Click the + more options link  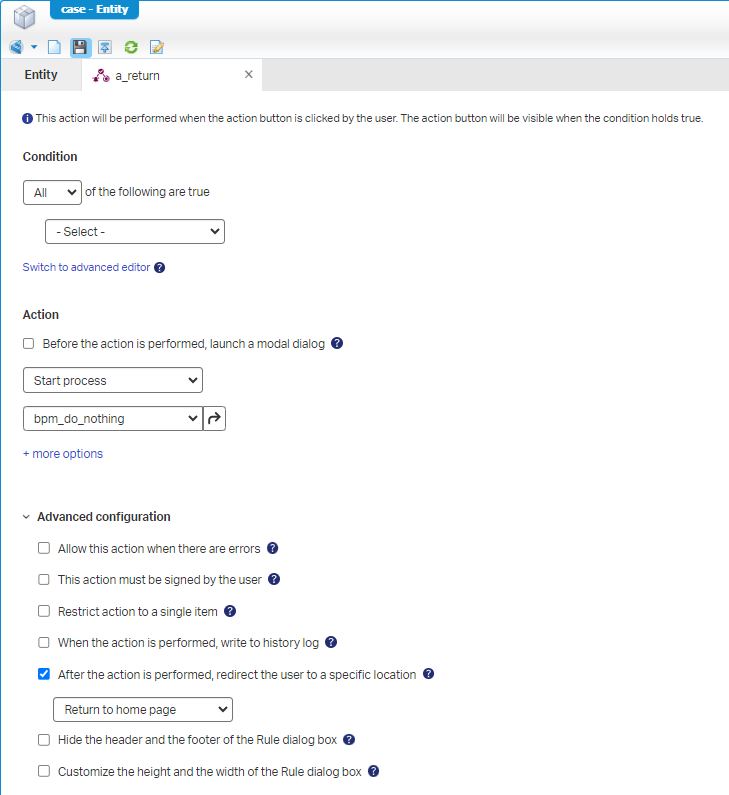pos(63,454)
